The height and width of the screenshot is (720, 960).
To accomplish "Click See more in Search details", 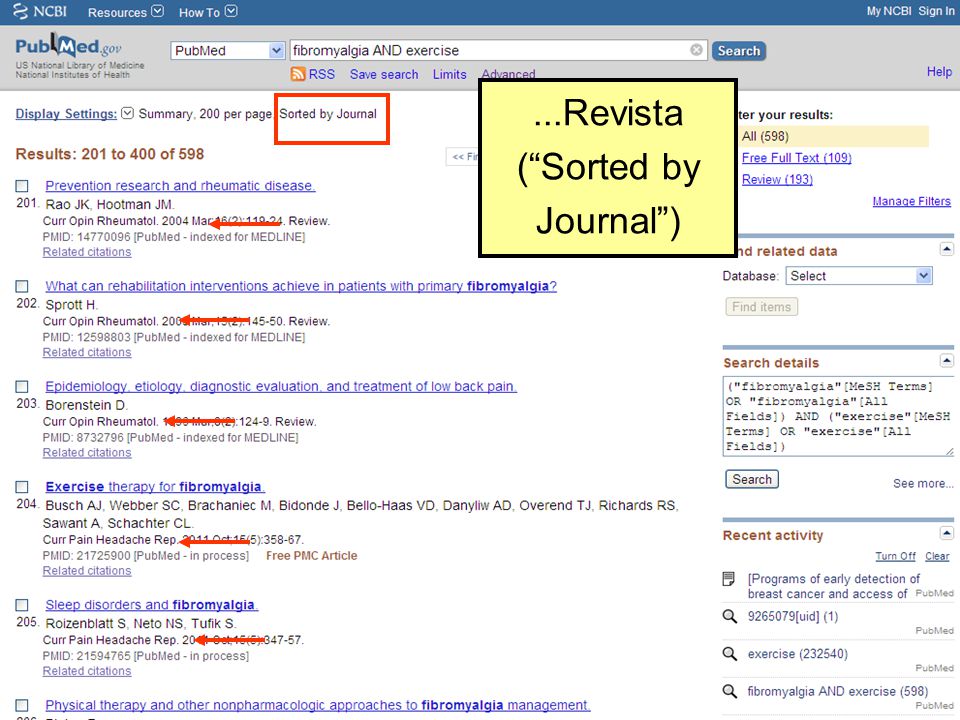I will pos(923,484).
